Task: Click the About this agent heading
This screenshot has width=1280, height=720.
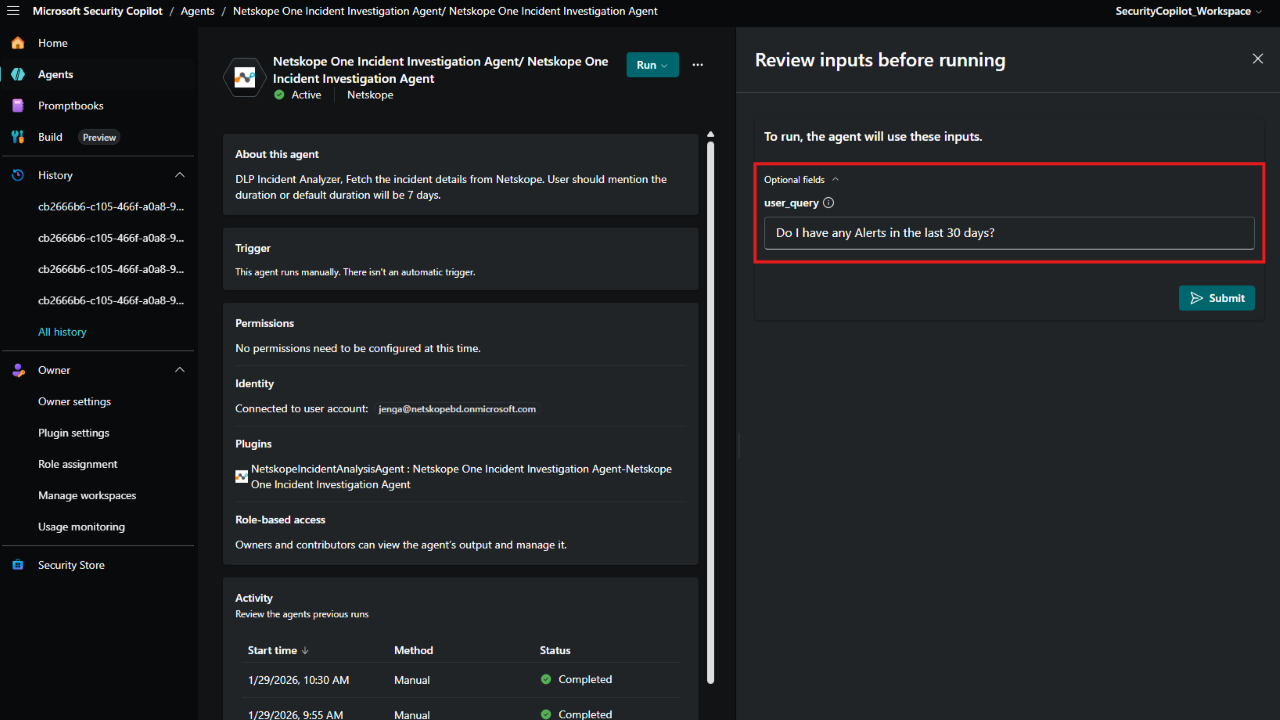Action: pyautogui.click(x=277, y=154)
